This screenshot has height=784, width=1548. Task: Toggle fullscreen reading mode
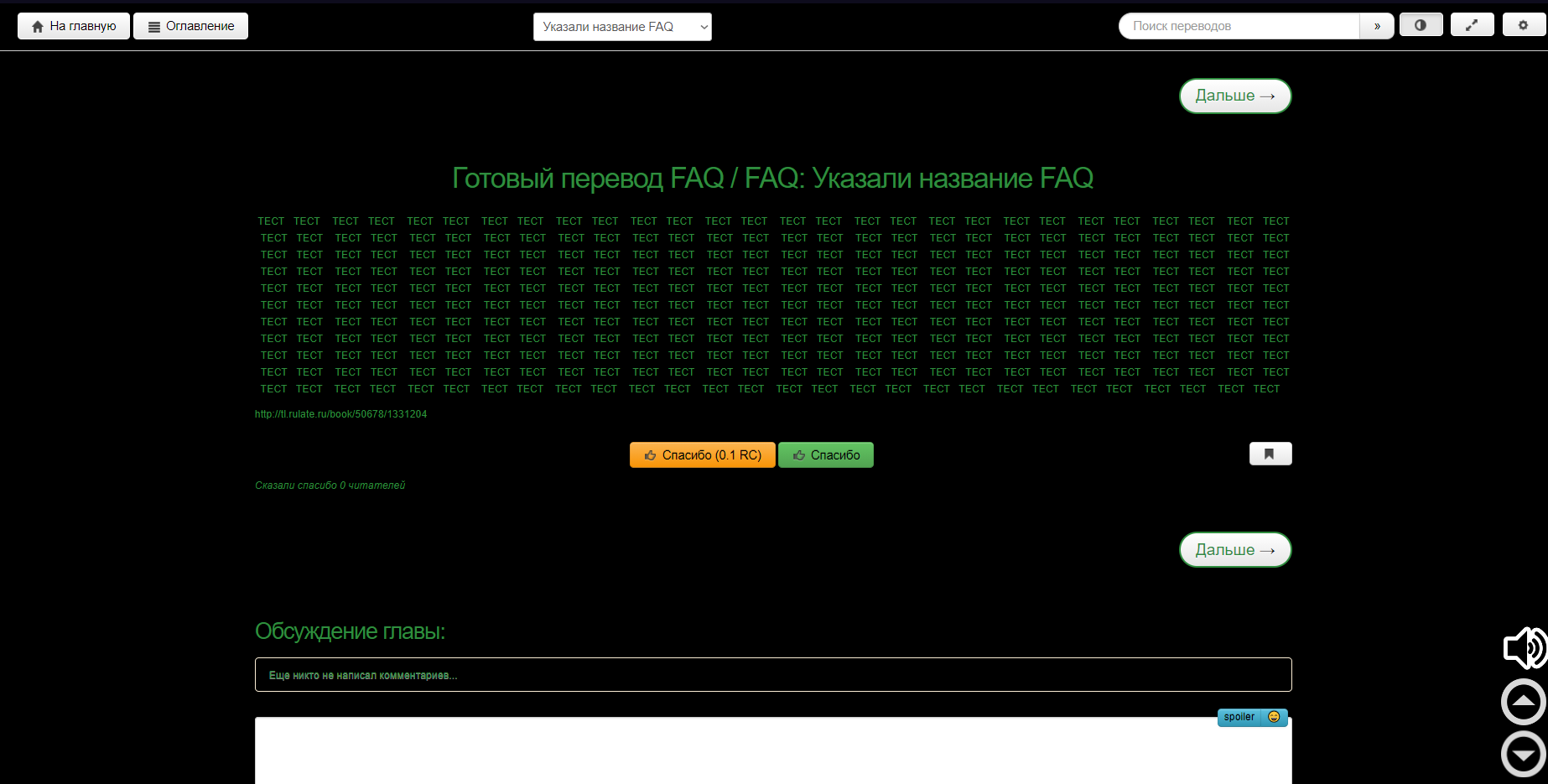[x=1472, y=25]
